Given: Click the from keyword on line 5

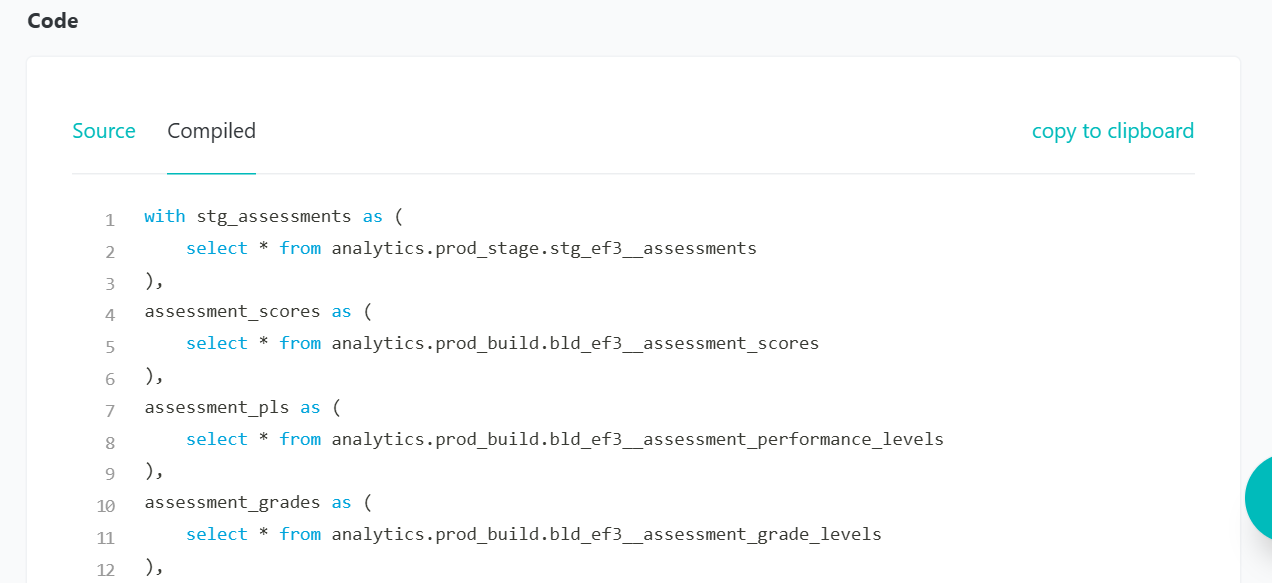Looking at the screenshot, I should [300, 343].
